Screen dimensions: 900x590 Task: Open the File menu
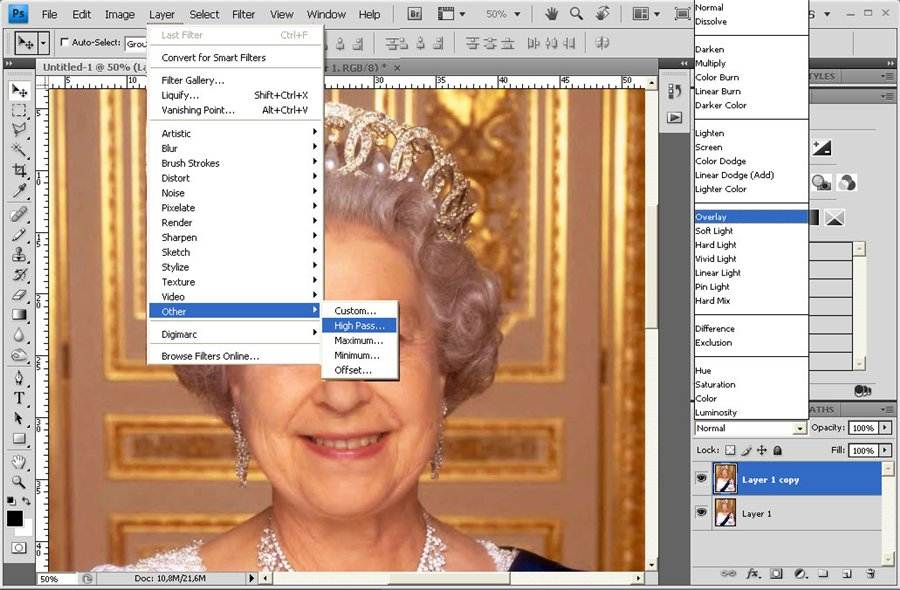tap(49, 14)
